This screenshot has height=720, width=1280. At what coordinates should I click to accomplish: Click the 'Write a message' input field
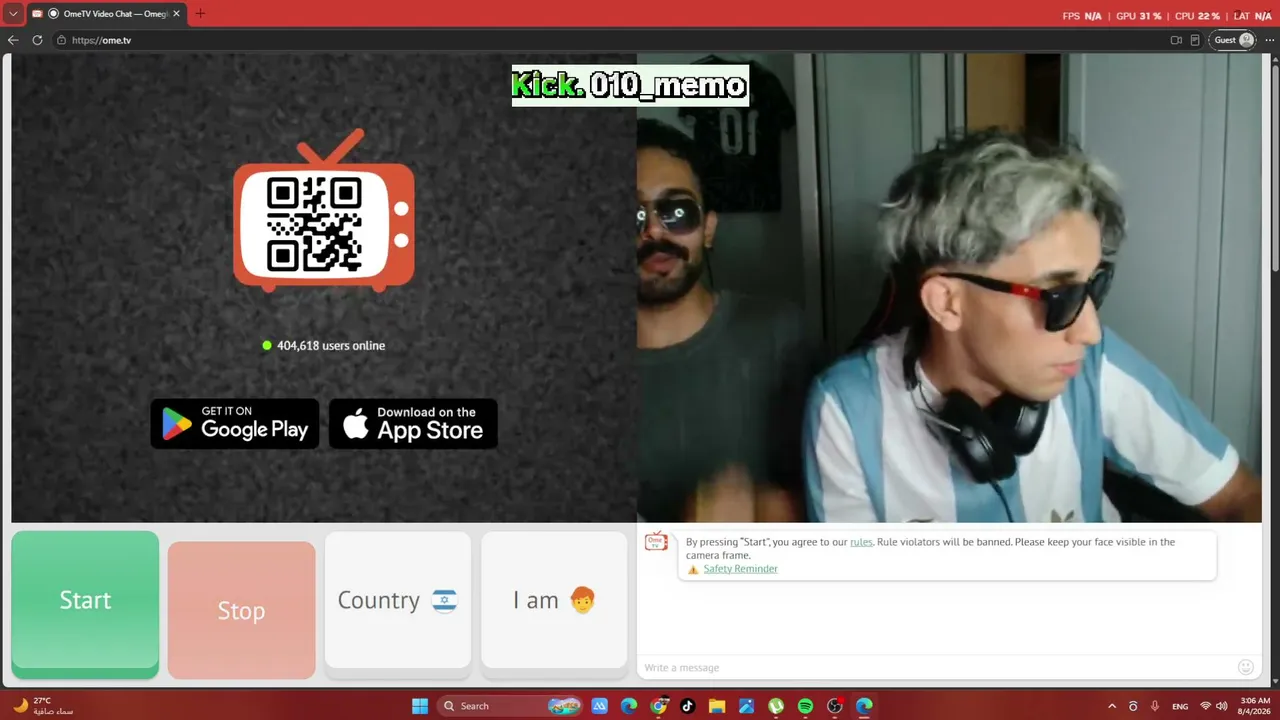(935, 667)
